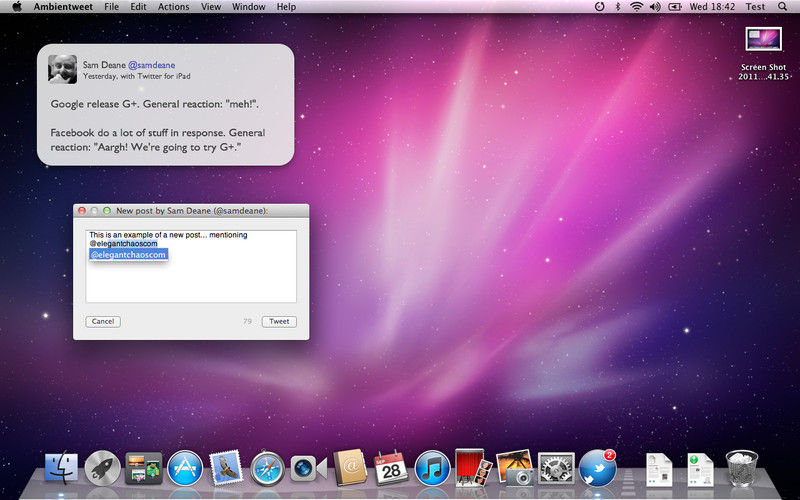Open iPhoto in the dock
Screen dimensions: 800x500
click(x=514, y=467)
